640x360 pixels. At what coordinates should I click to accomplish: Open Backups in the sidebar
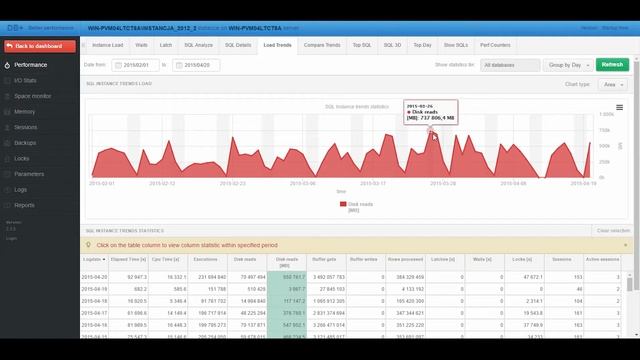point(40,143)
